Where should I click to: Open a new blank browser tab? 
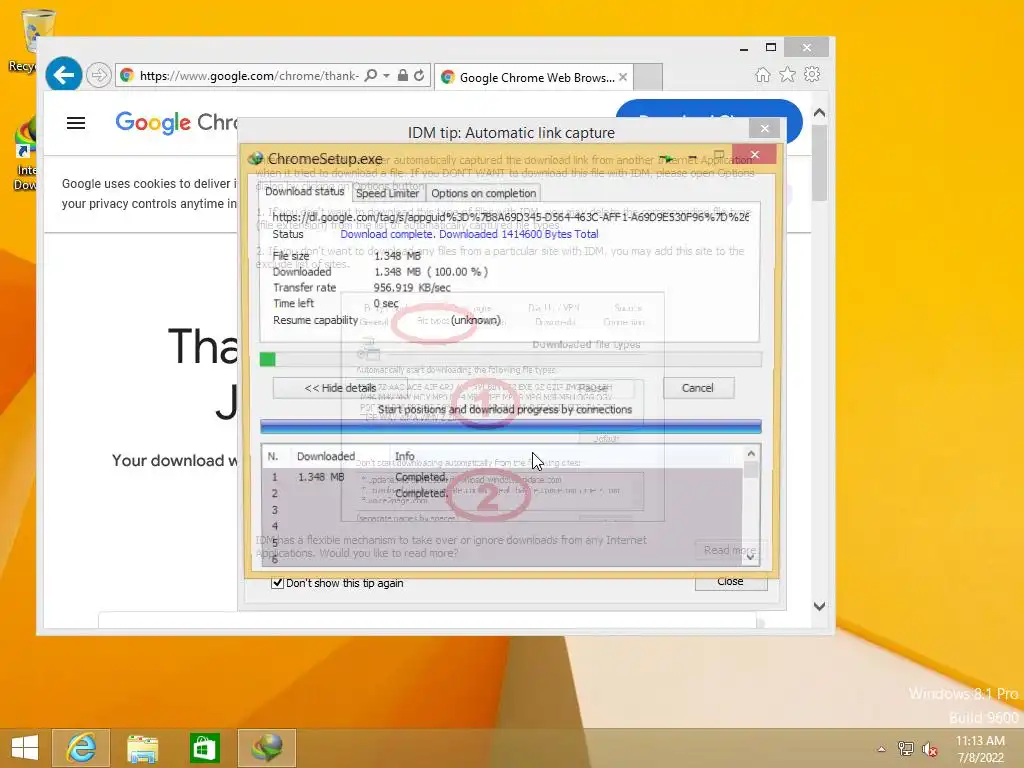(x=648, y=77)
